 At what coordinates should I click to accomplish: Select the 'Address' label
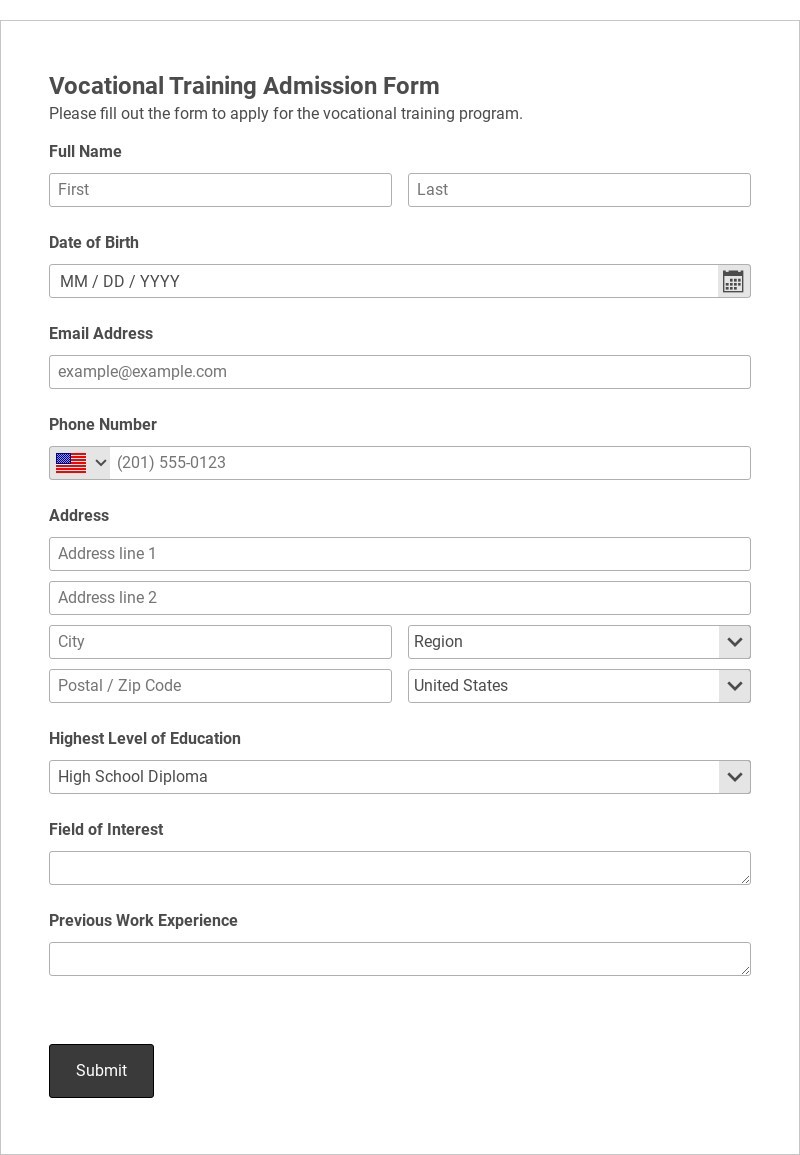click(x=79, y=516)
